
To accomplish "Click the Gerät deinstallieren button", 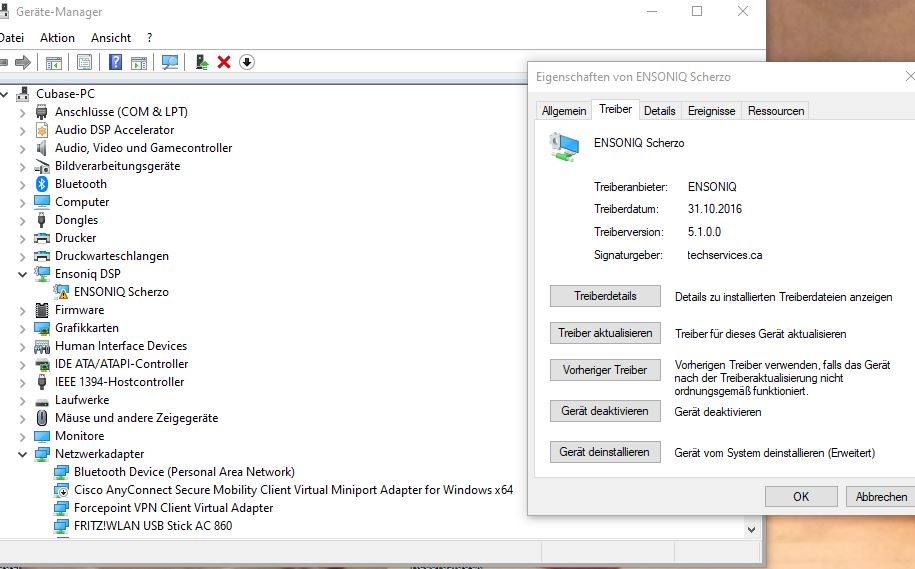I will [x=605, y=452].
